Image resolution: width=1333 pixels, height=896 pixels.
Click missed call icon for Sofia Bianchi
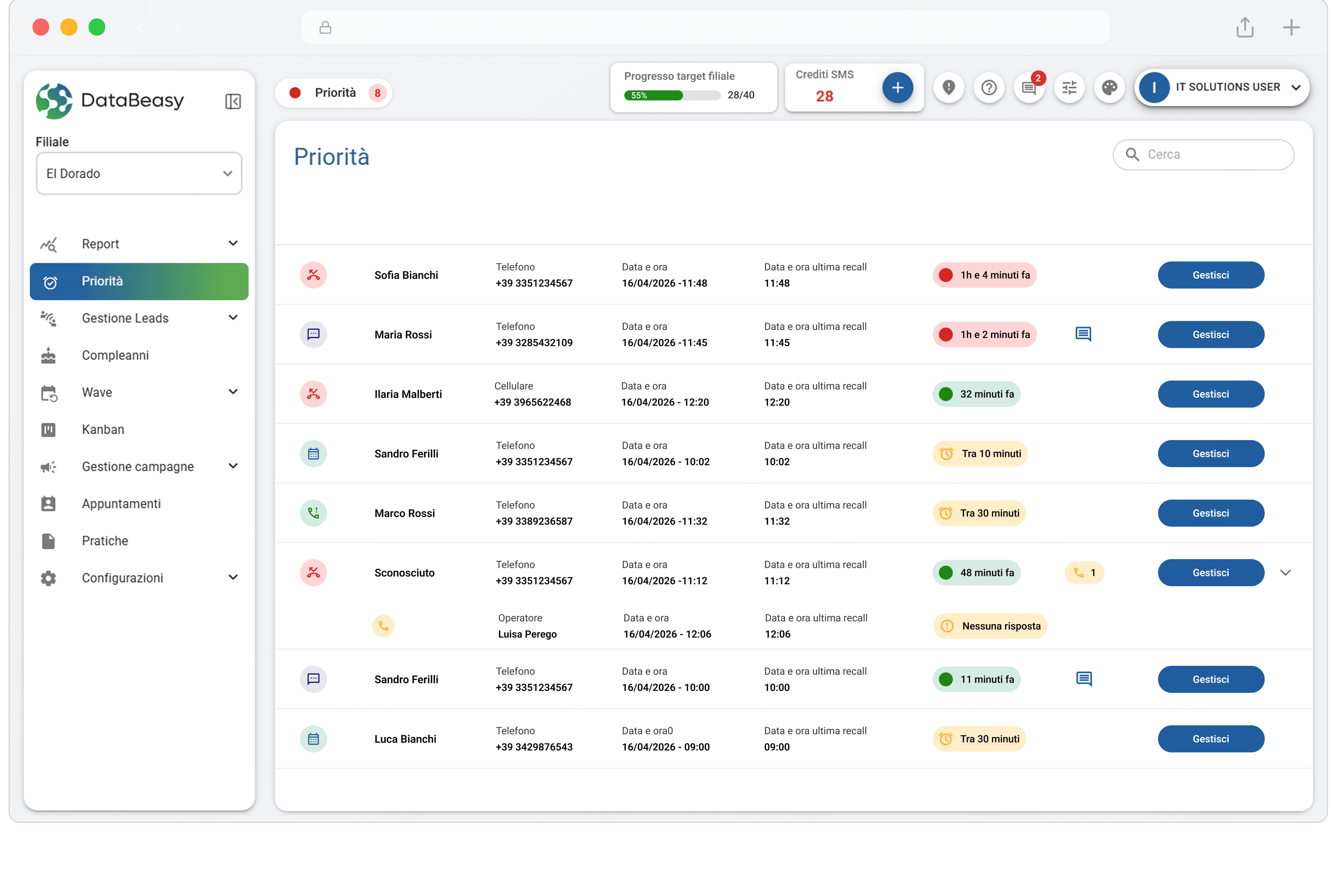click(313, 275)
